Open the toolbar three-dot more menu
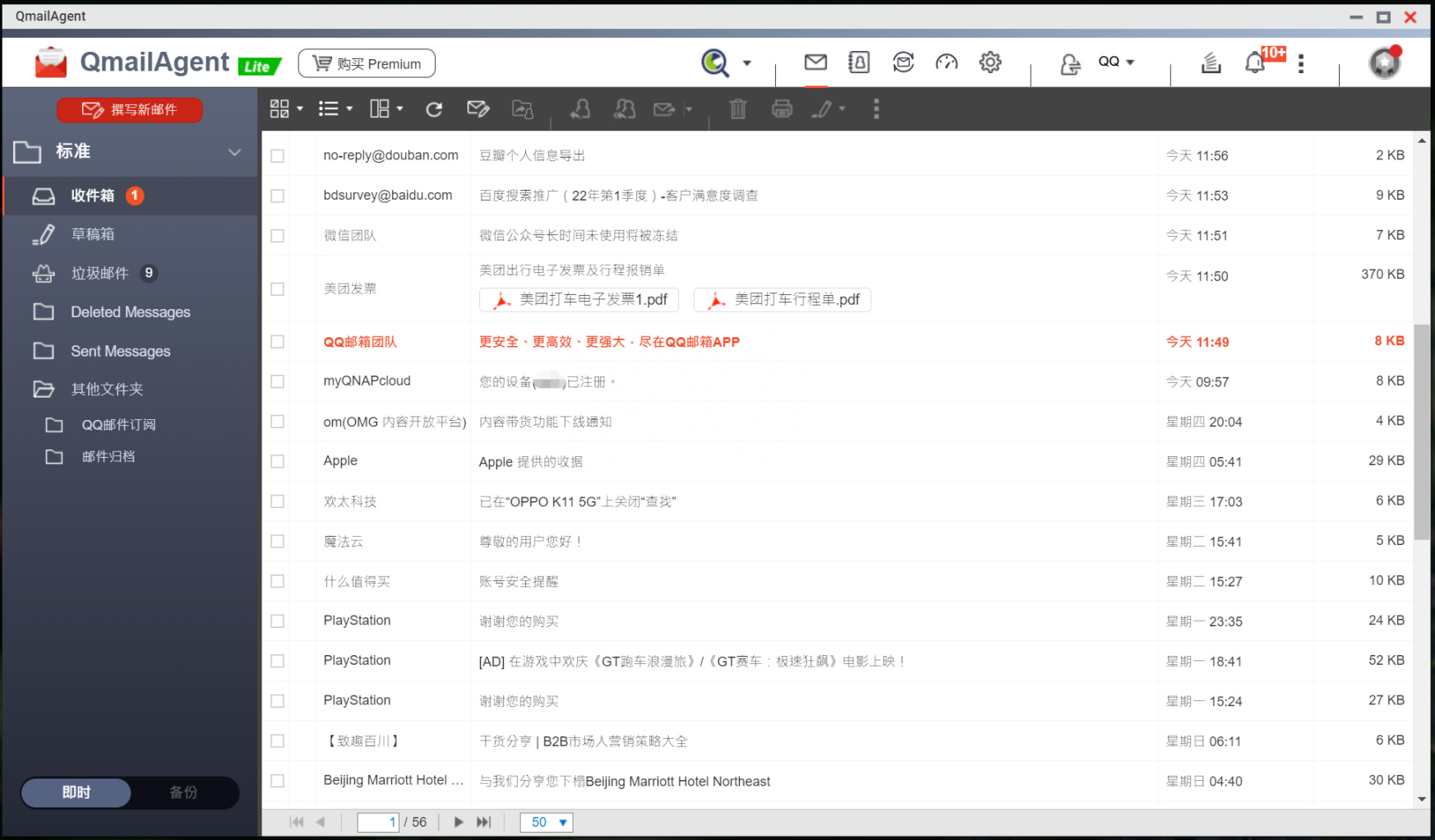Viewport: 1435px width, 840px height. tap(876, 108)
